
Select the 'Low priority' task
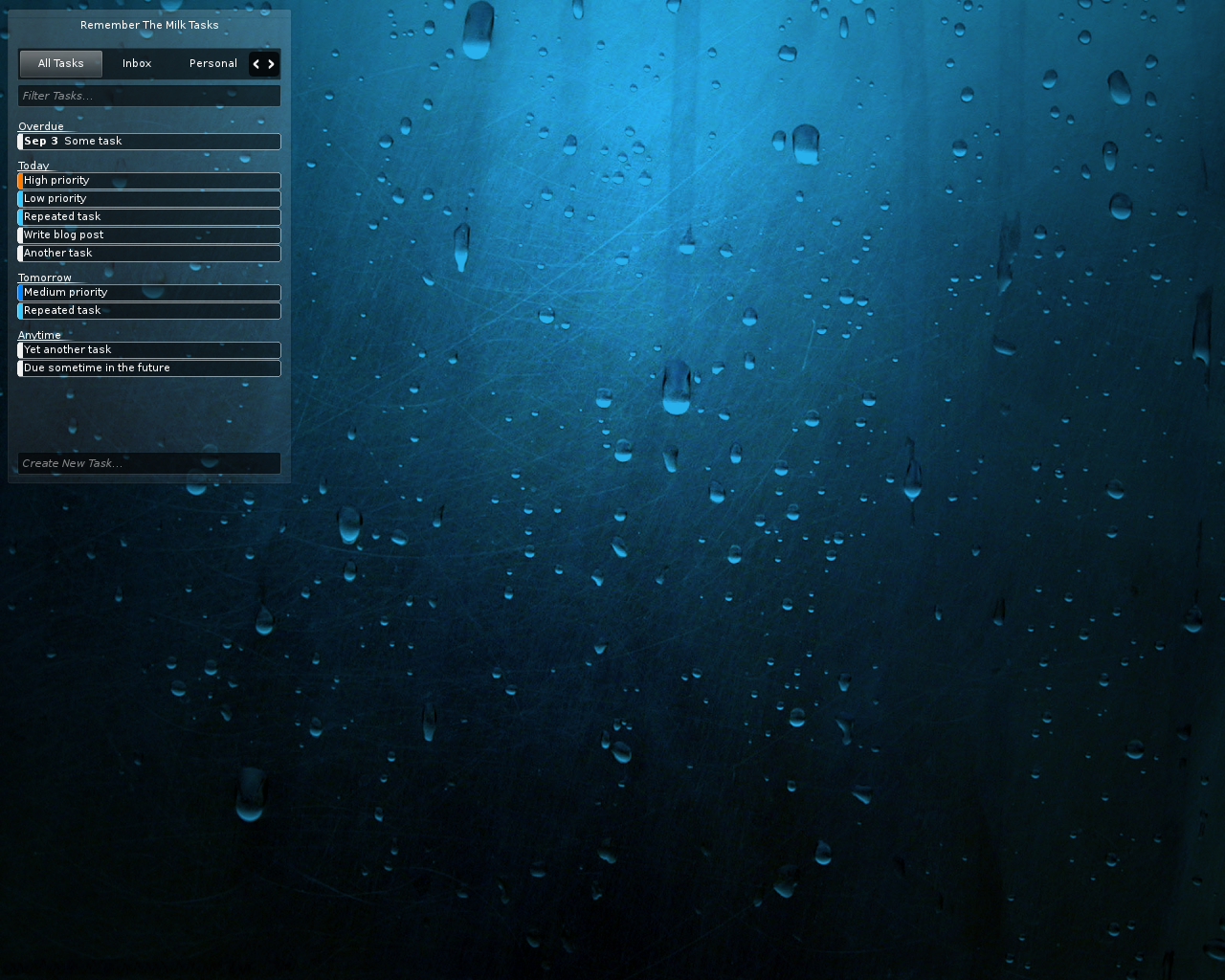coord(149,199)
